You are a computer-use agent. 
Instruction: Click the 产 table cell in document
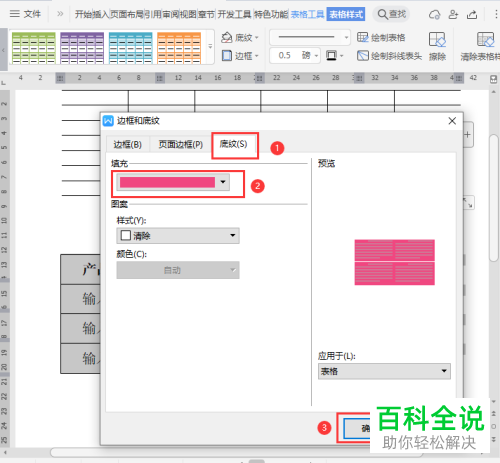pyautogui.click(x=80, y=269)
